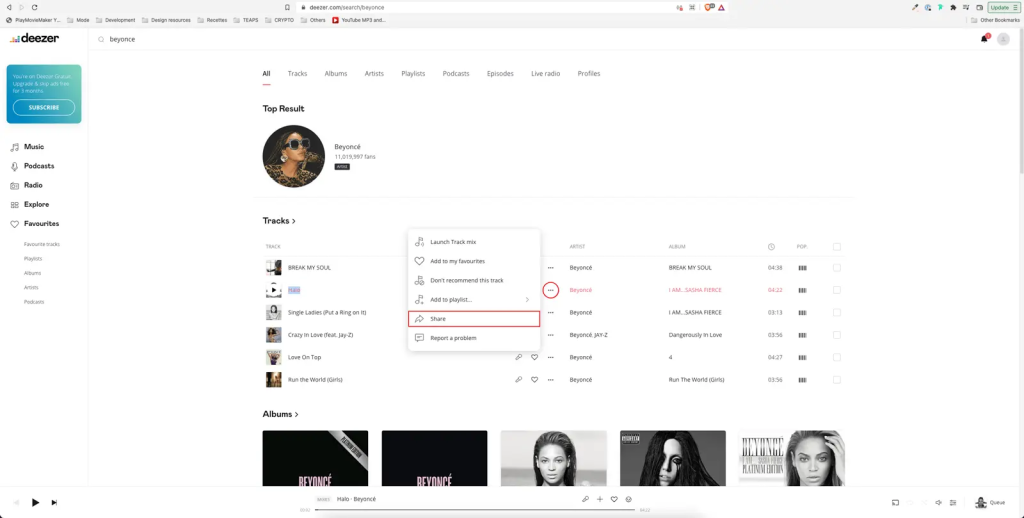Click the SUBSCRIBE button
1024x518 pixels.
tap(44, 107)
